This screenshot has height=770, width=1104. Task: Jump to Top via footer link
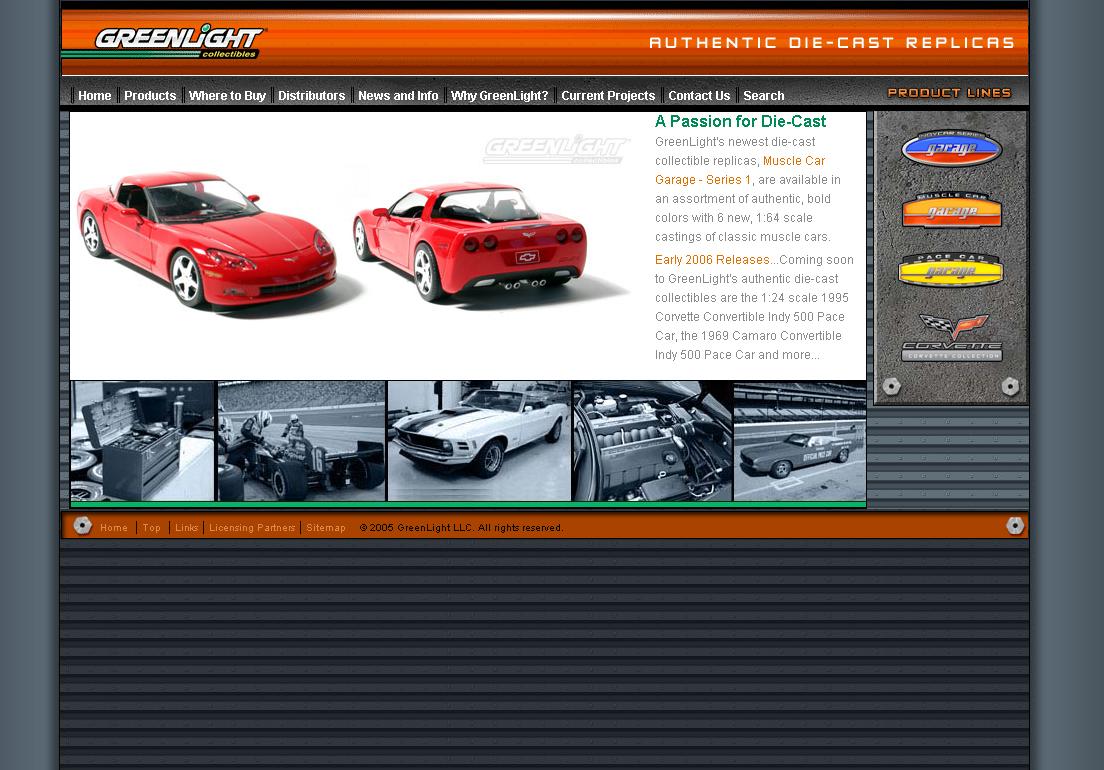pos(151,528)
